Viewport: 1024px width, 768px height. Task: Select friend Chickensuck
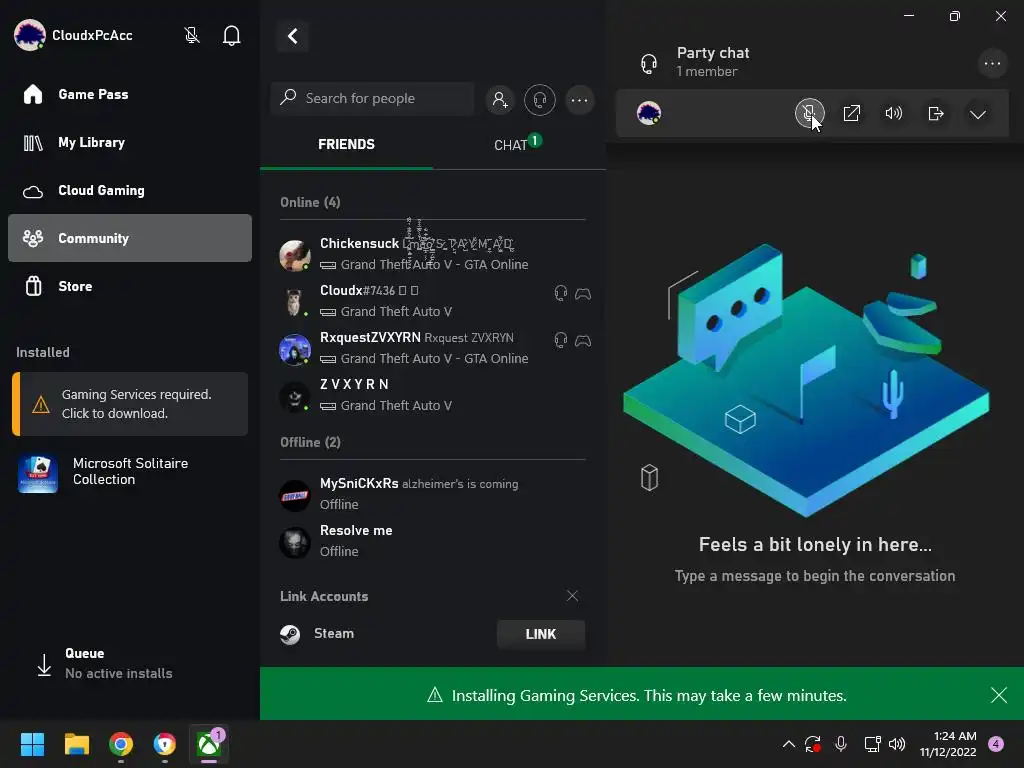(x=432, y=253)
